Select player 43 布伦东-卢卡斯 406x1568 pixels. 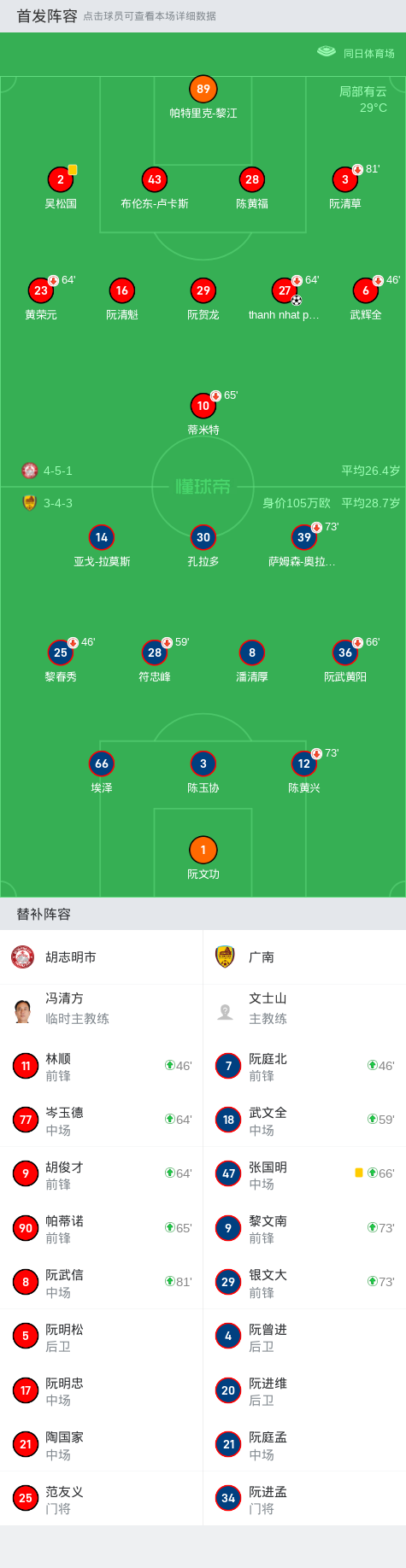pyautogui.click(x=155, y=179)
